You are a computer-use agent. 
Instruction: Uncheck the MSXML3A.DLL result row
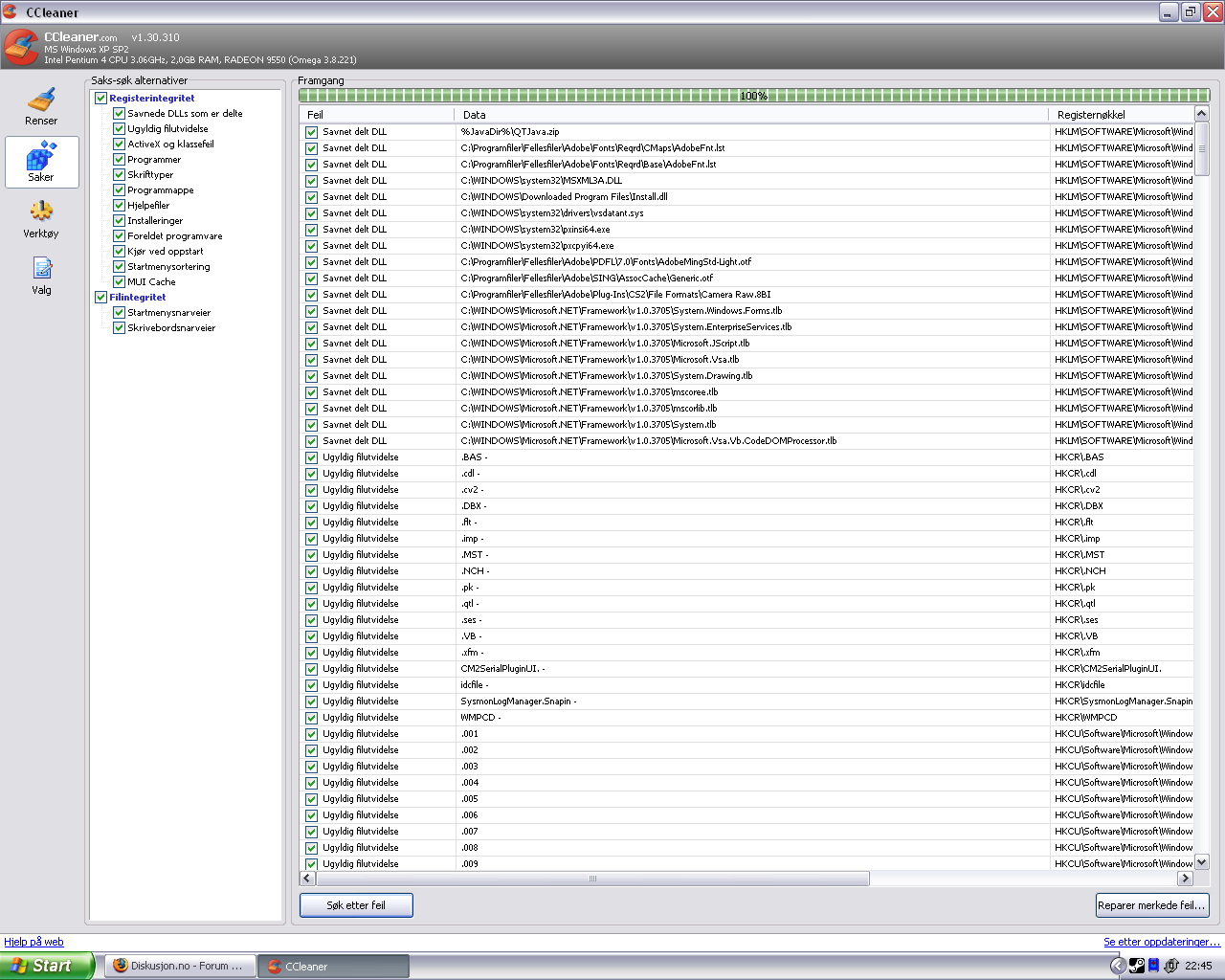pos(311,181)
